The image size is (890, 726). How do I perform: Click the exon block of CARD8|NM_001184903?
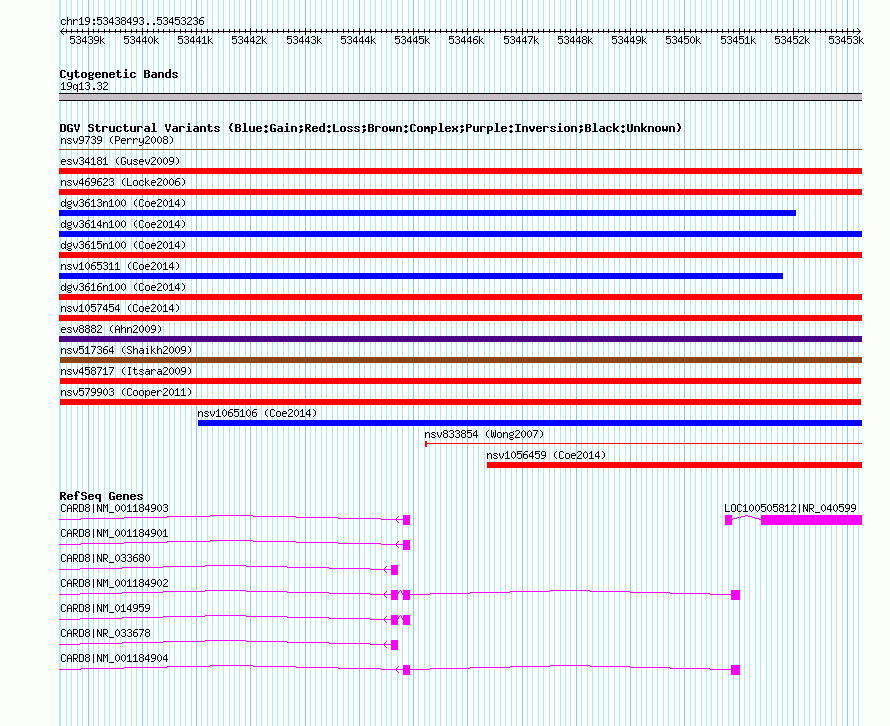pyautogui.click(x=406, y=520)
